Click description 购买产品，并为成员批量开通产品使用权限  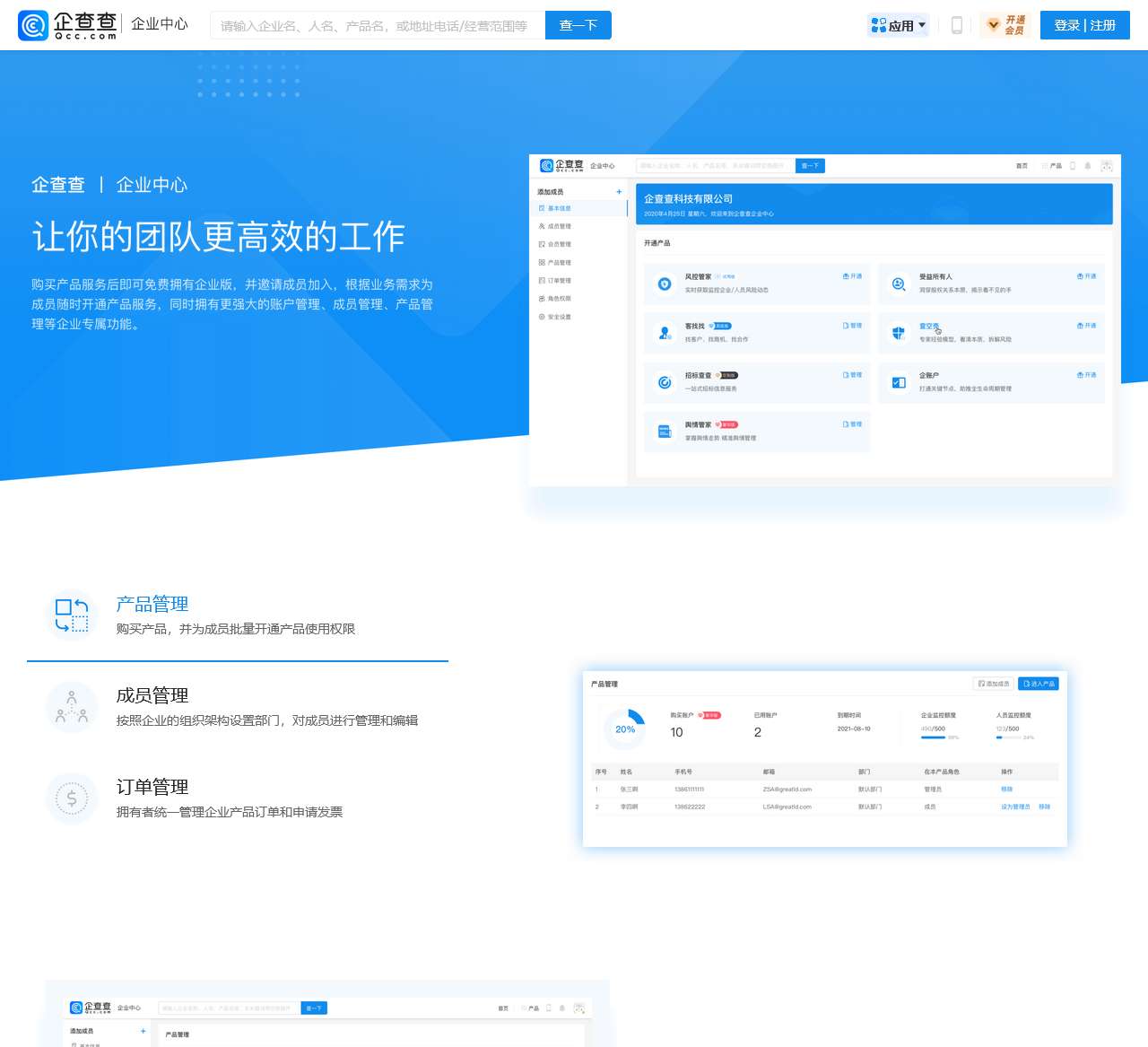[236, 629]
